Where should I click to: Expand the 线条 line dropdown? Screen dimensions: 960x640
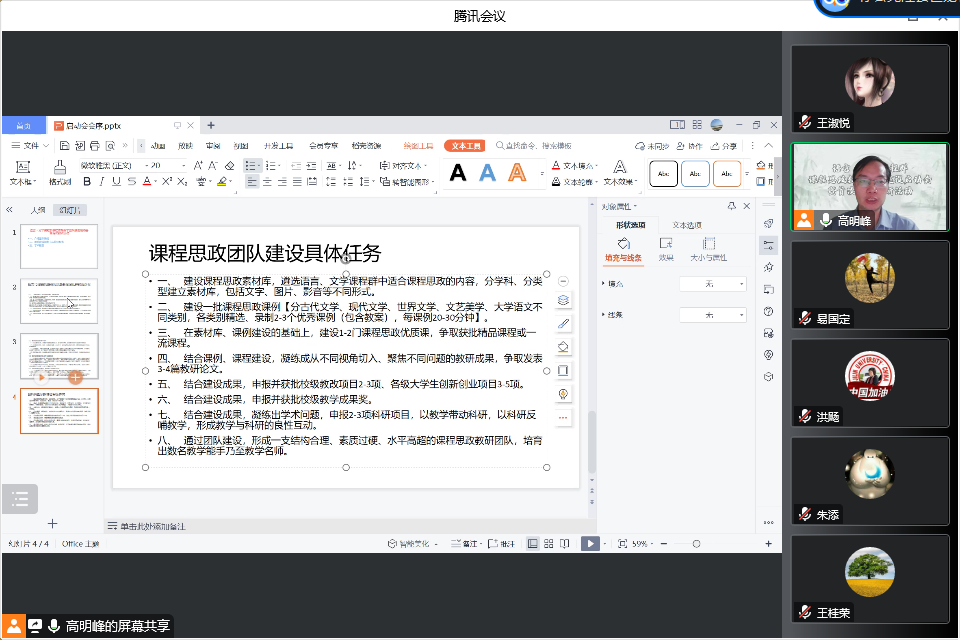click(712, 315)
